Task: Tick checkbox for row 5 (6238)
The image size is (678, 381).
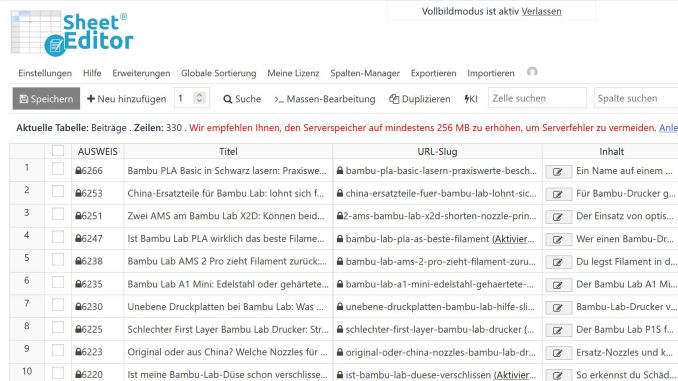Action: pyautogui.click(x=58, y=259)
